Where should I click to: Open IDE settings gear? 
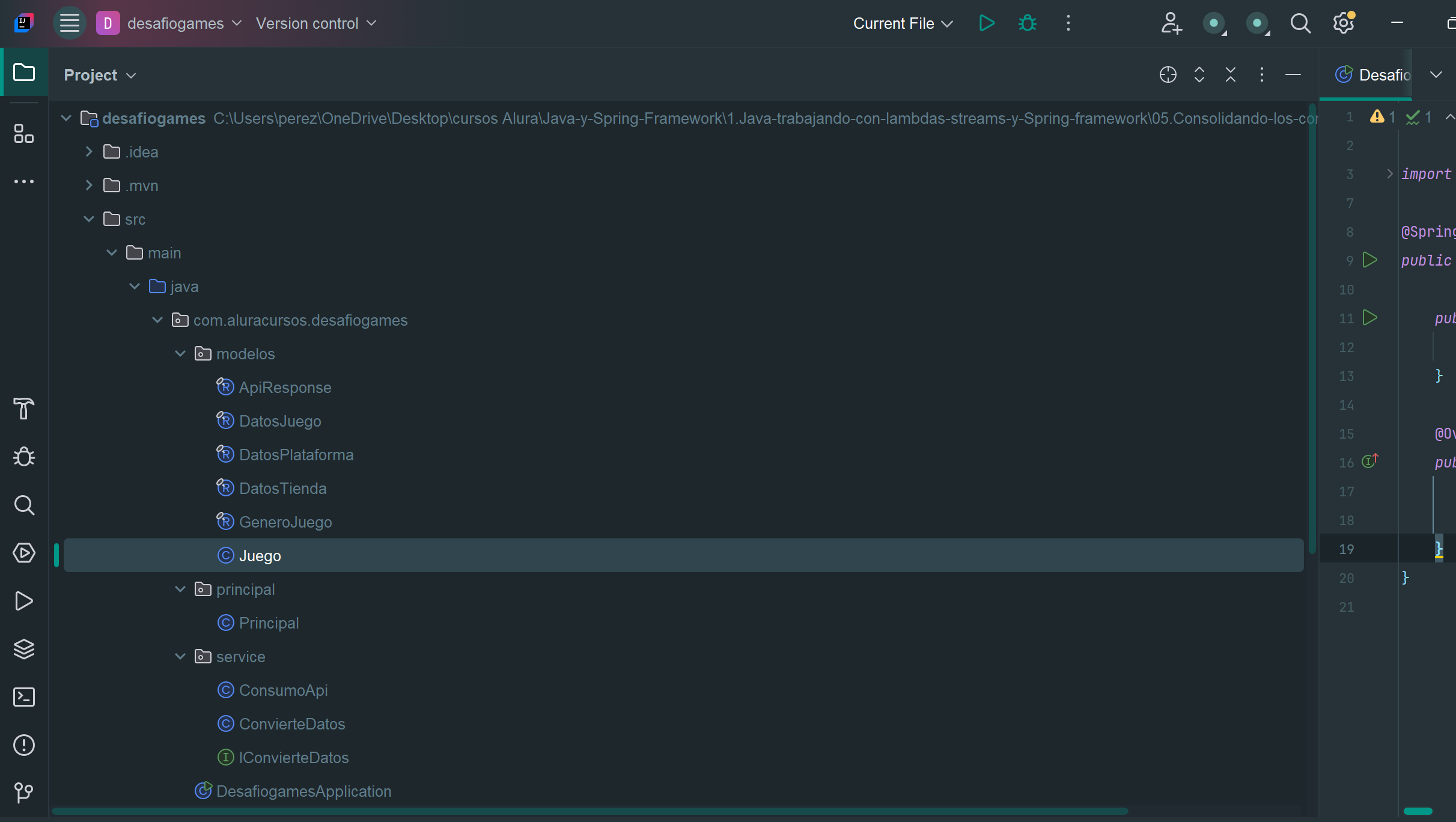pos(1344,23)
